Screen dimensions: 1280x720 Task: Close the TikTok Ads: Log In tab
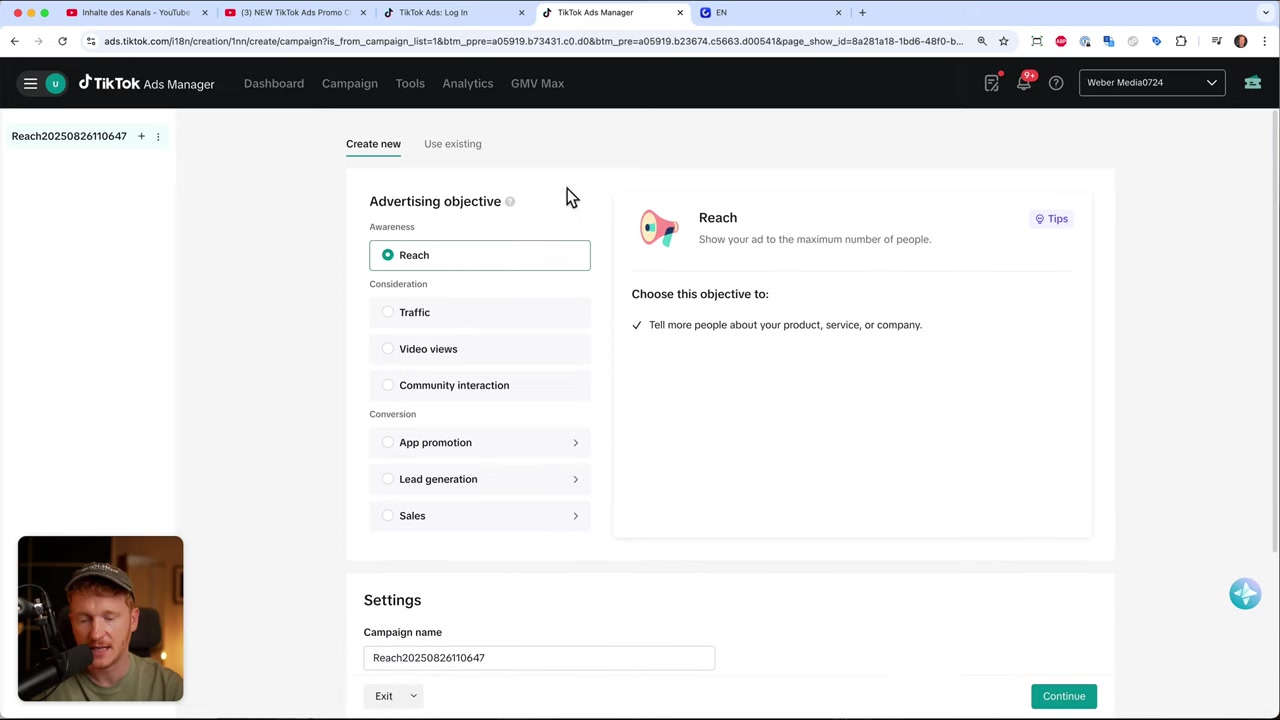tap(522, 13)
